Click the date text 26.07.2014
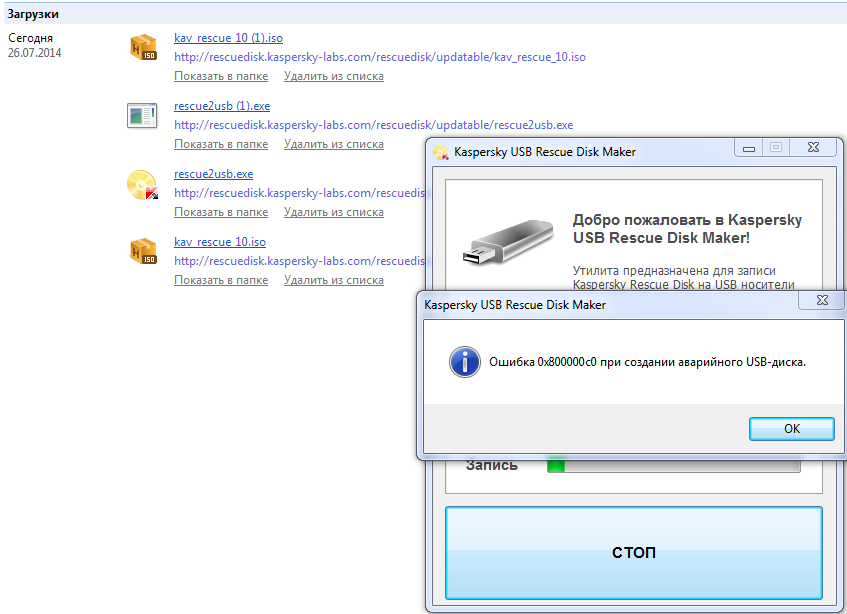The image size is (847, 614). pyautogui.click(x=35, y=53)
